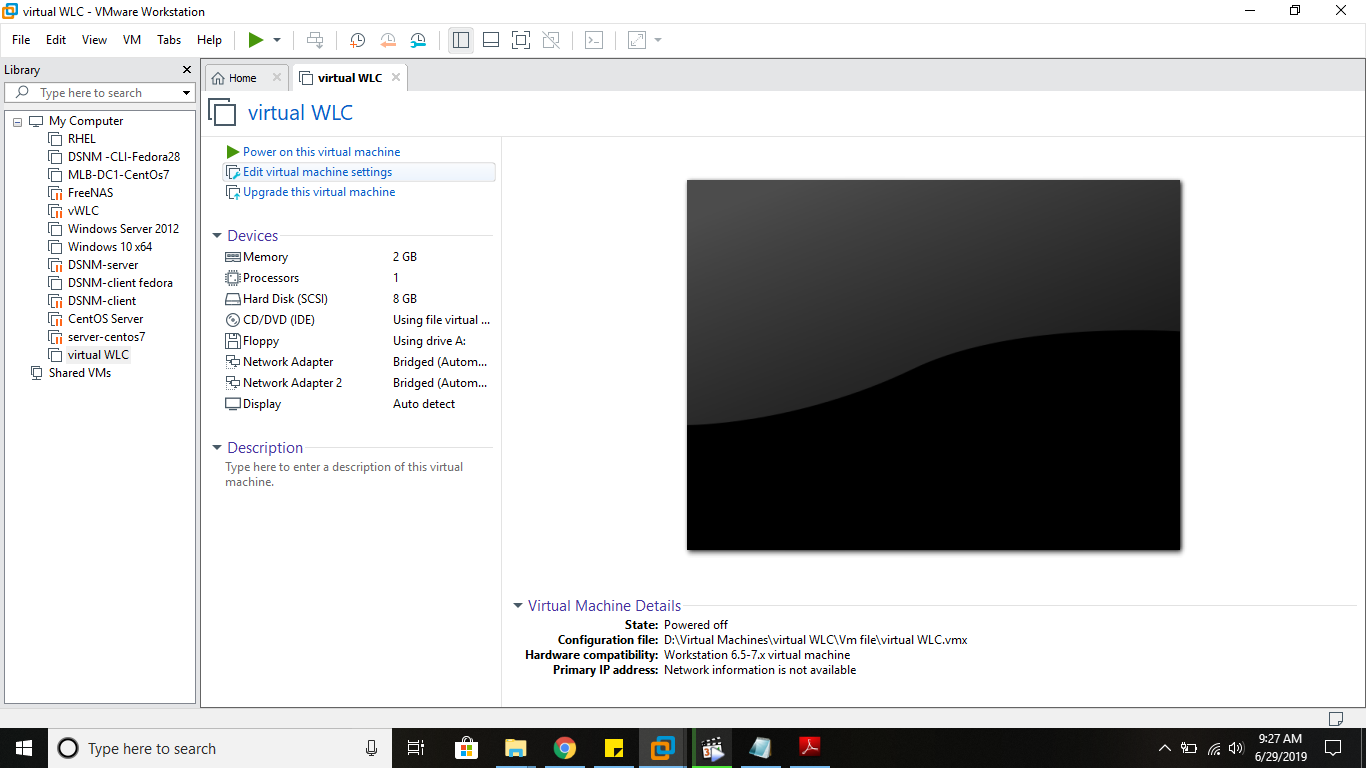Click the description text entry area
This screenshot has width=1366, height=768.
346,474
